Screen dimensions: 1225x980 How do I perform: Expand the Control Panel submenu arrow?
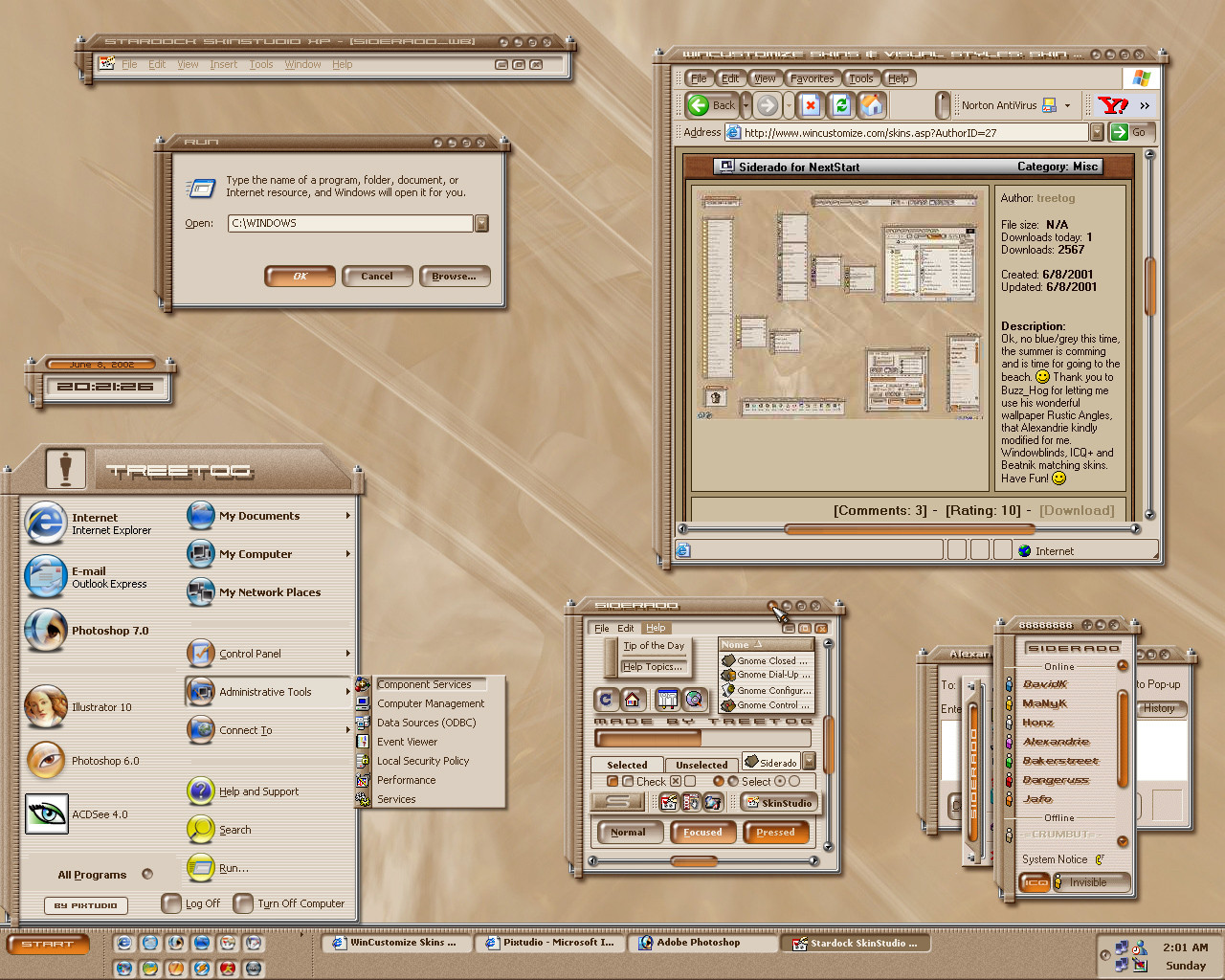pyautogui.click(x=347, y=653)
